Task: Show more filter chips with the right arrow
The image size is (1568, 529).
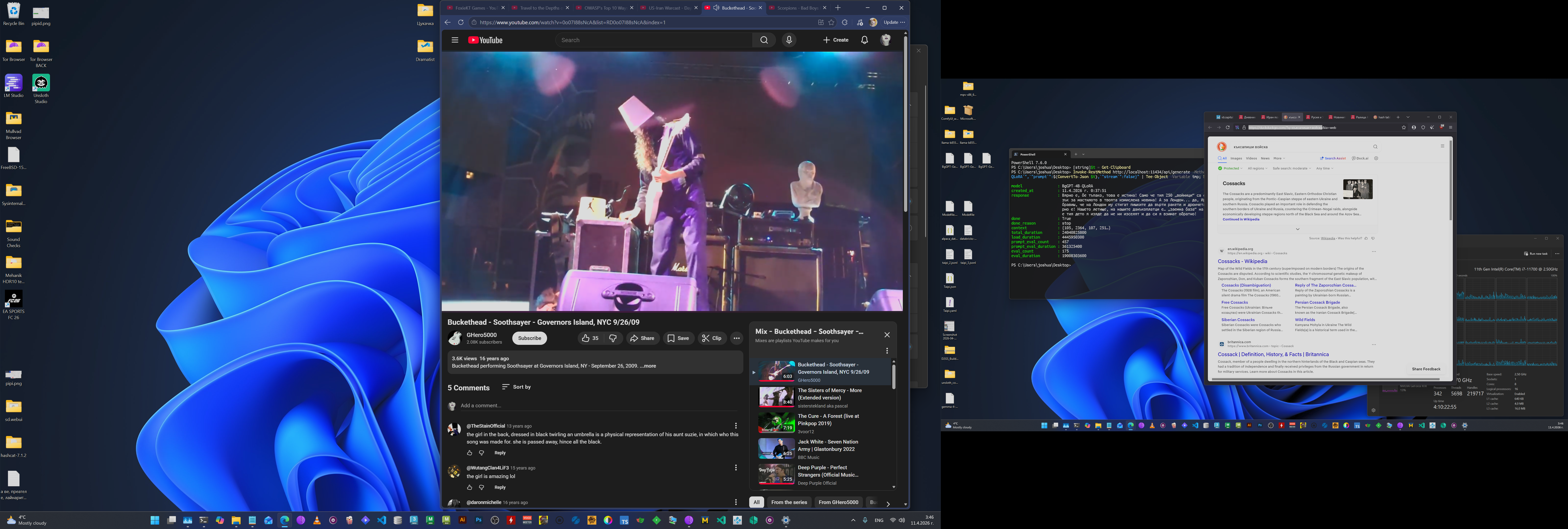Action: [888, 504]
